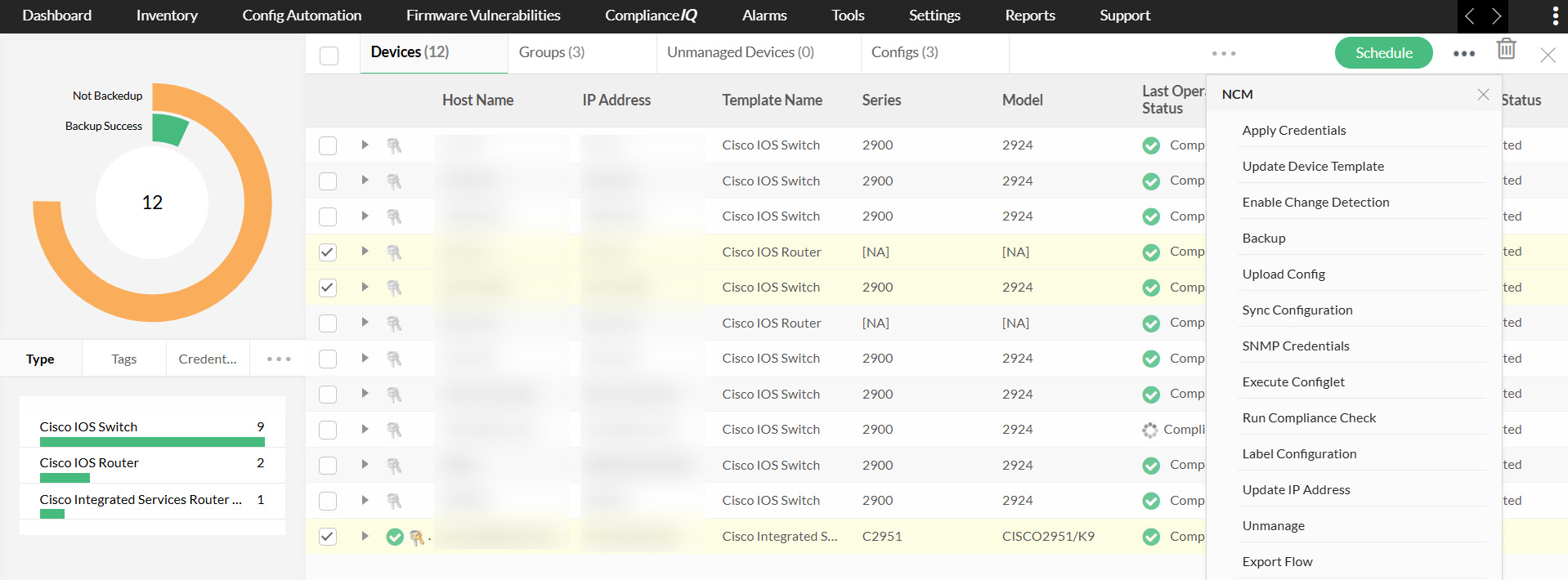Open the vertical kebab menu in top bar
Viewport: 1568px width, 580px height.
point(1555,16)
